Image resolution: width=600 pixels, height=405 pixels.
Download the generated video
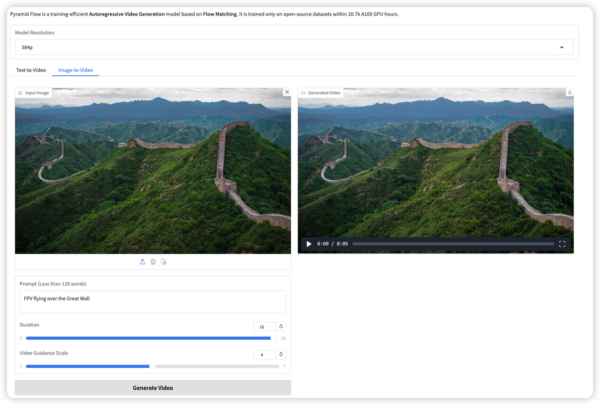[569, 92]
